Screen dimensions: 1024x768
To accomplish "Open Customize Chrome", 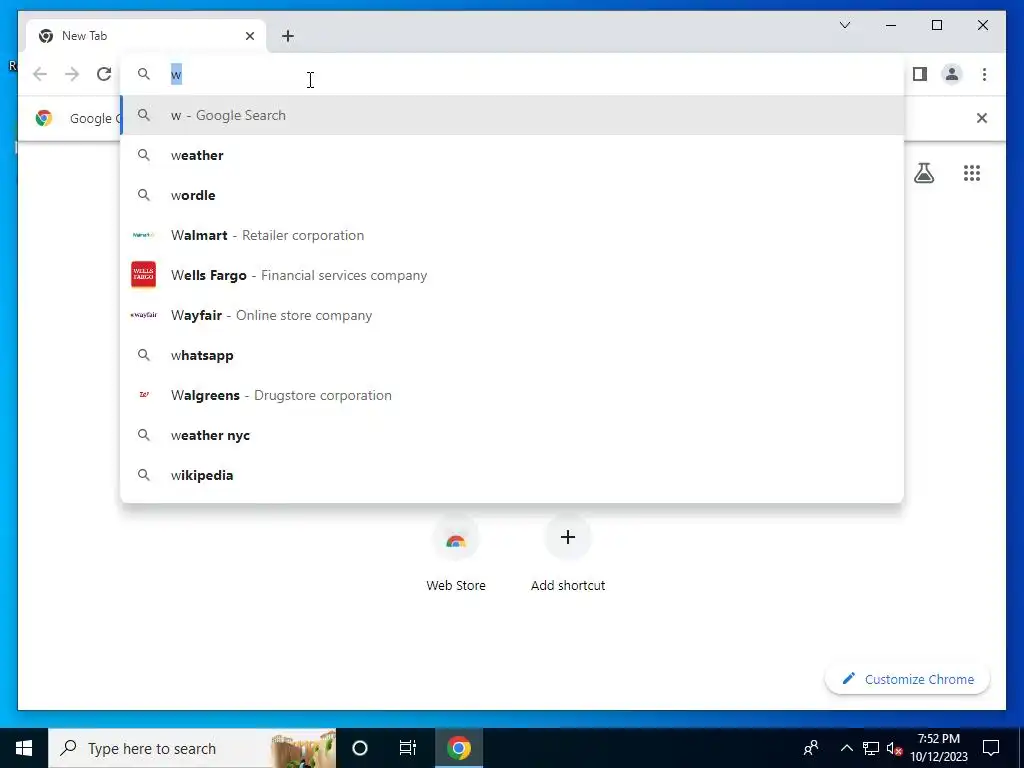I will 907,679.
